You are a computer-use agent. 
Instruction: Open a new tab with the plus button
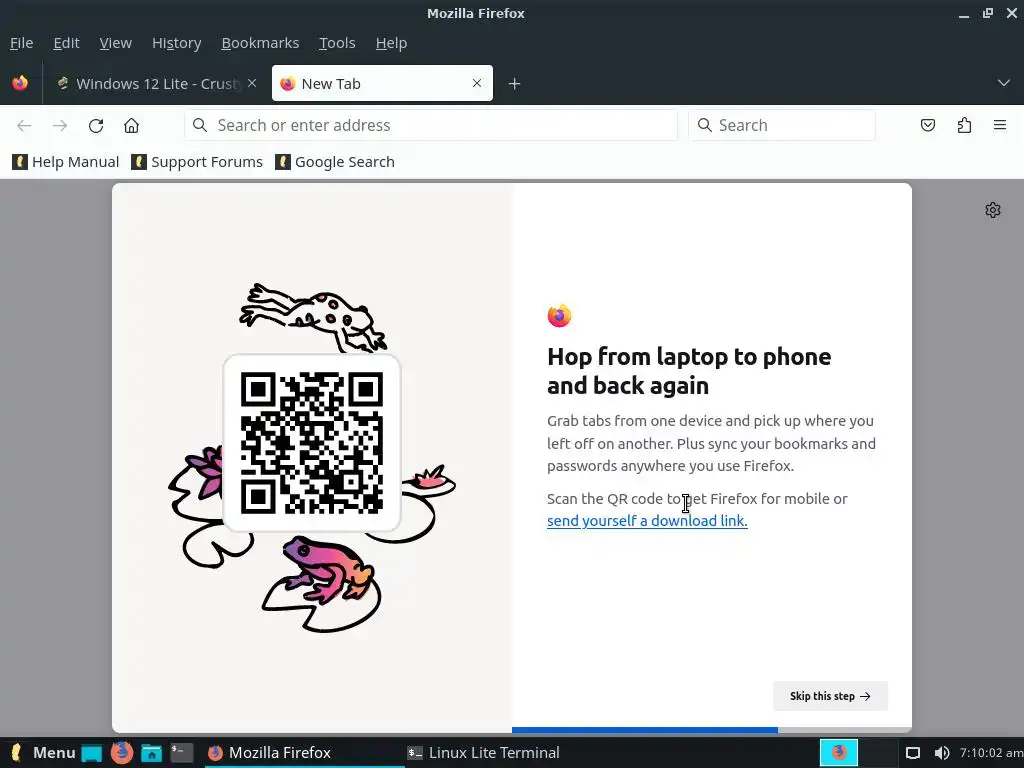click(514, 84)
